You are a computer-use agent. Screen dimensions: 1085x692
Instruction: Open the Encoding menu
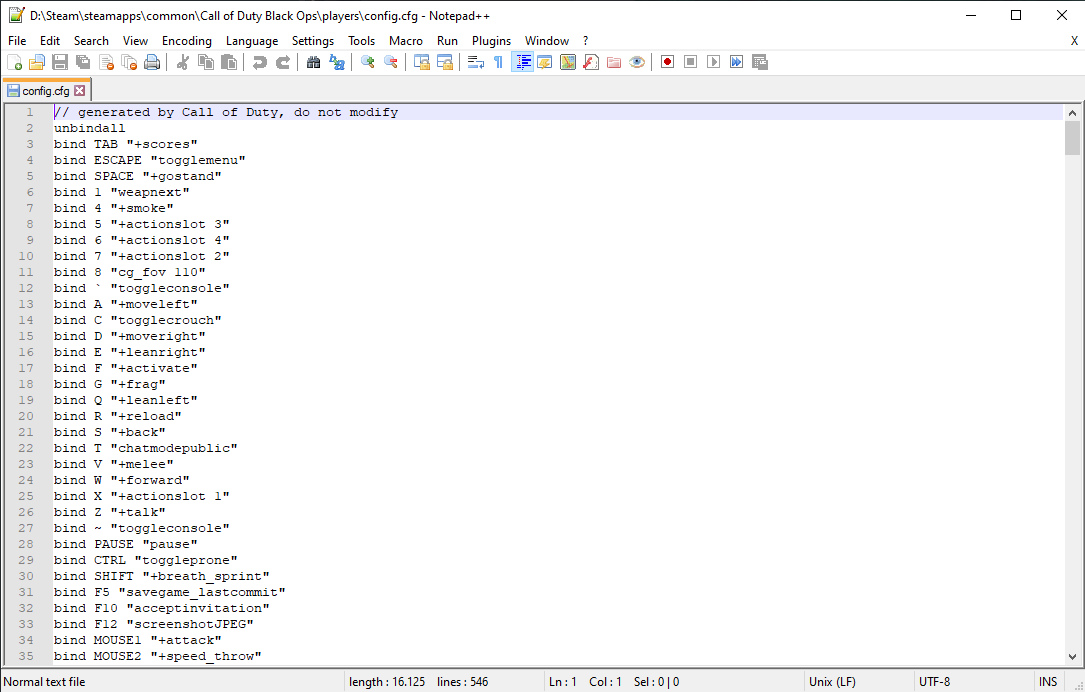(x=187, y=41)
